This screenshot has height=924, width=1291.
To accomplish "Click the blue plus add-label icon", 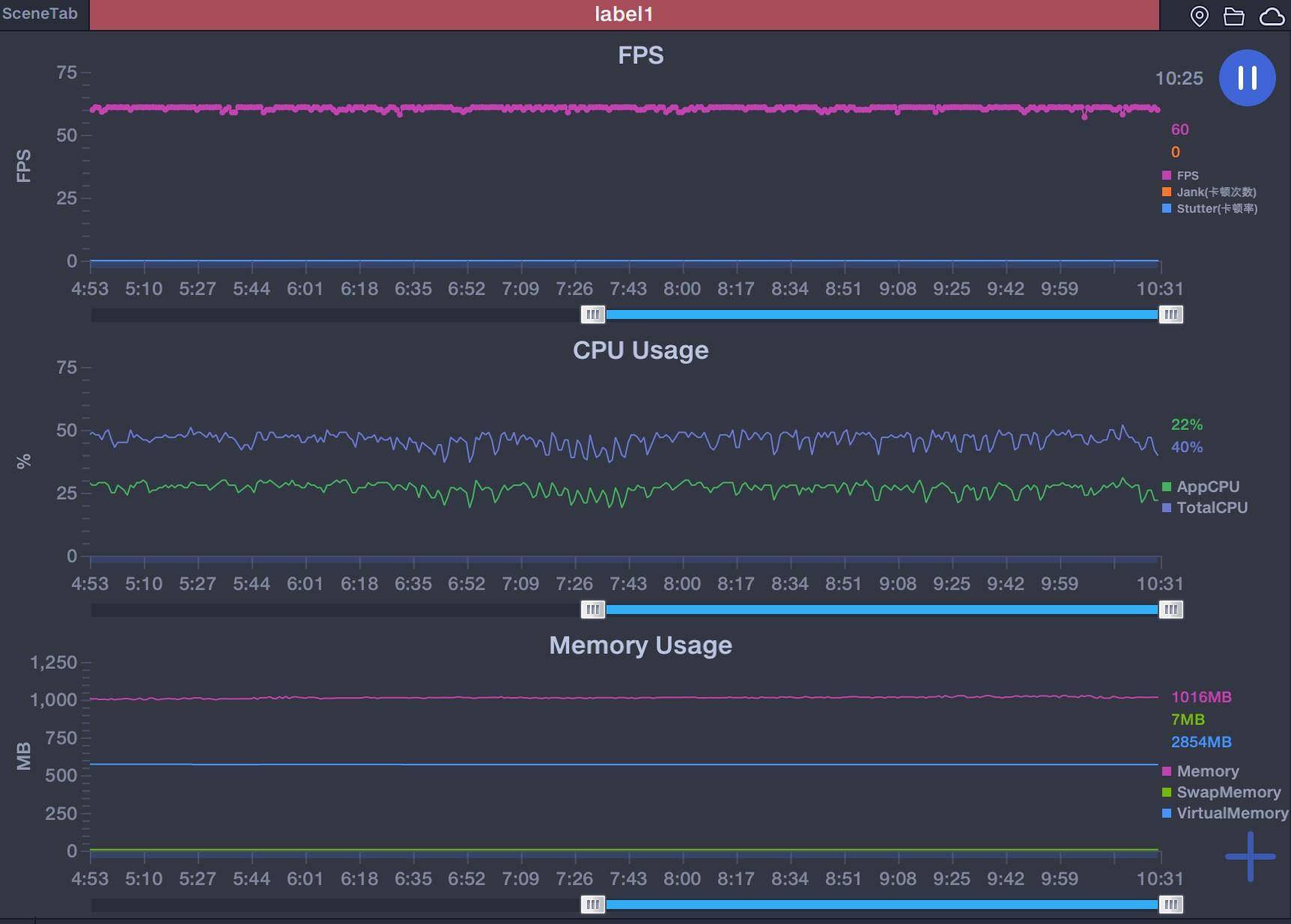I will [1250, 857].
